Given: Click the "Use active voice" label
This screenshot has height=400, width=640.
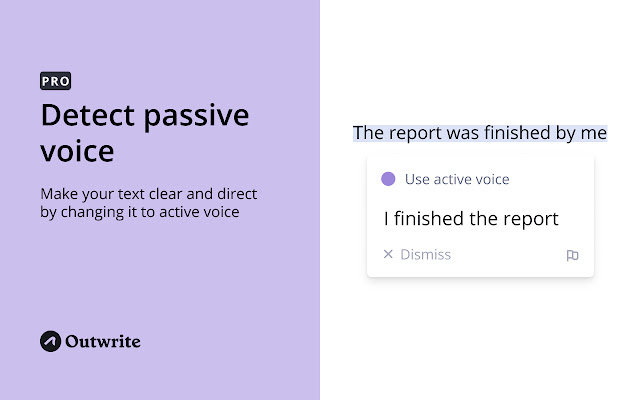Looking at the screenshot, I should tap(457, 179).
